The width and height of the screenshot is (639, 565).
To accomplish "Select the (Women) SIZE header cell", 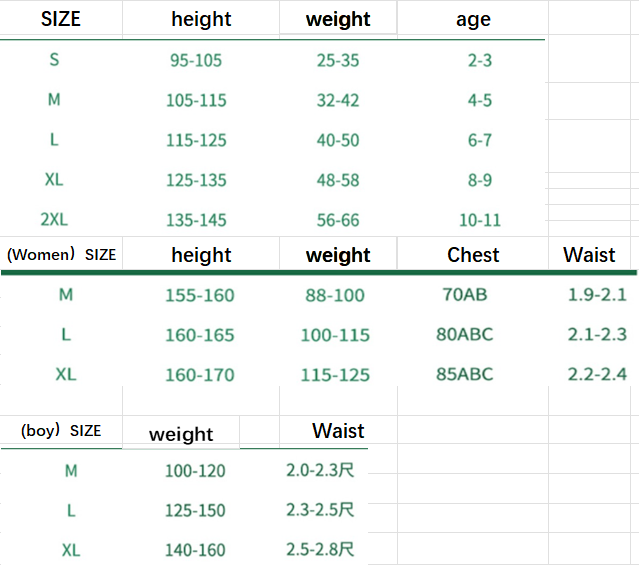I will coord(62,254).
